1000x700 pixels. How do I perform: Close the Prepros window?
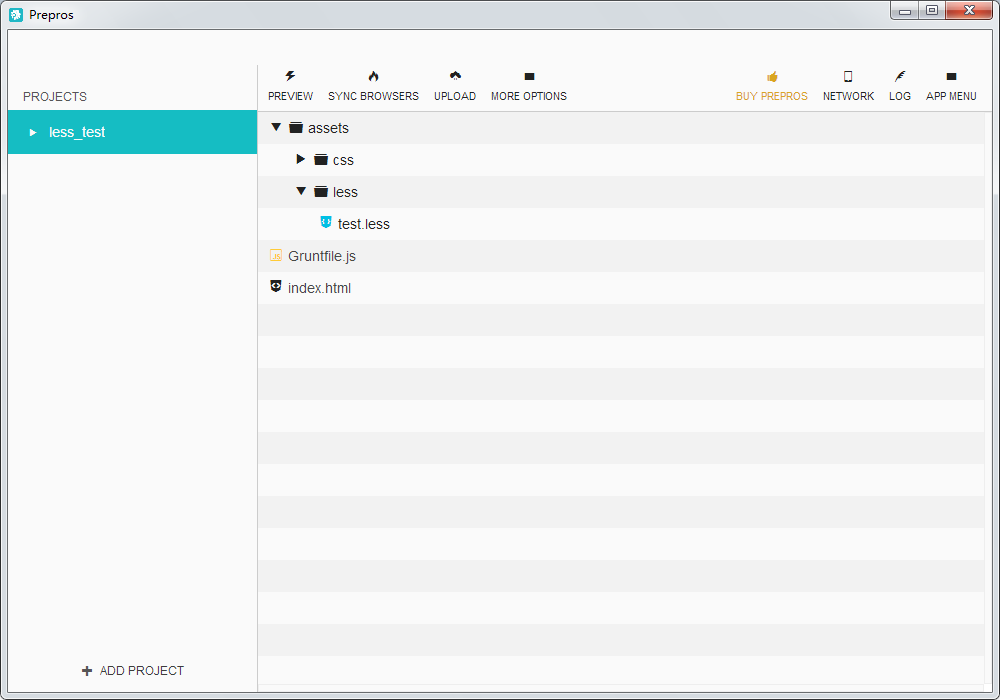pyautogui.click(x=969, y=11)
